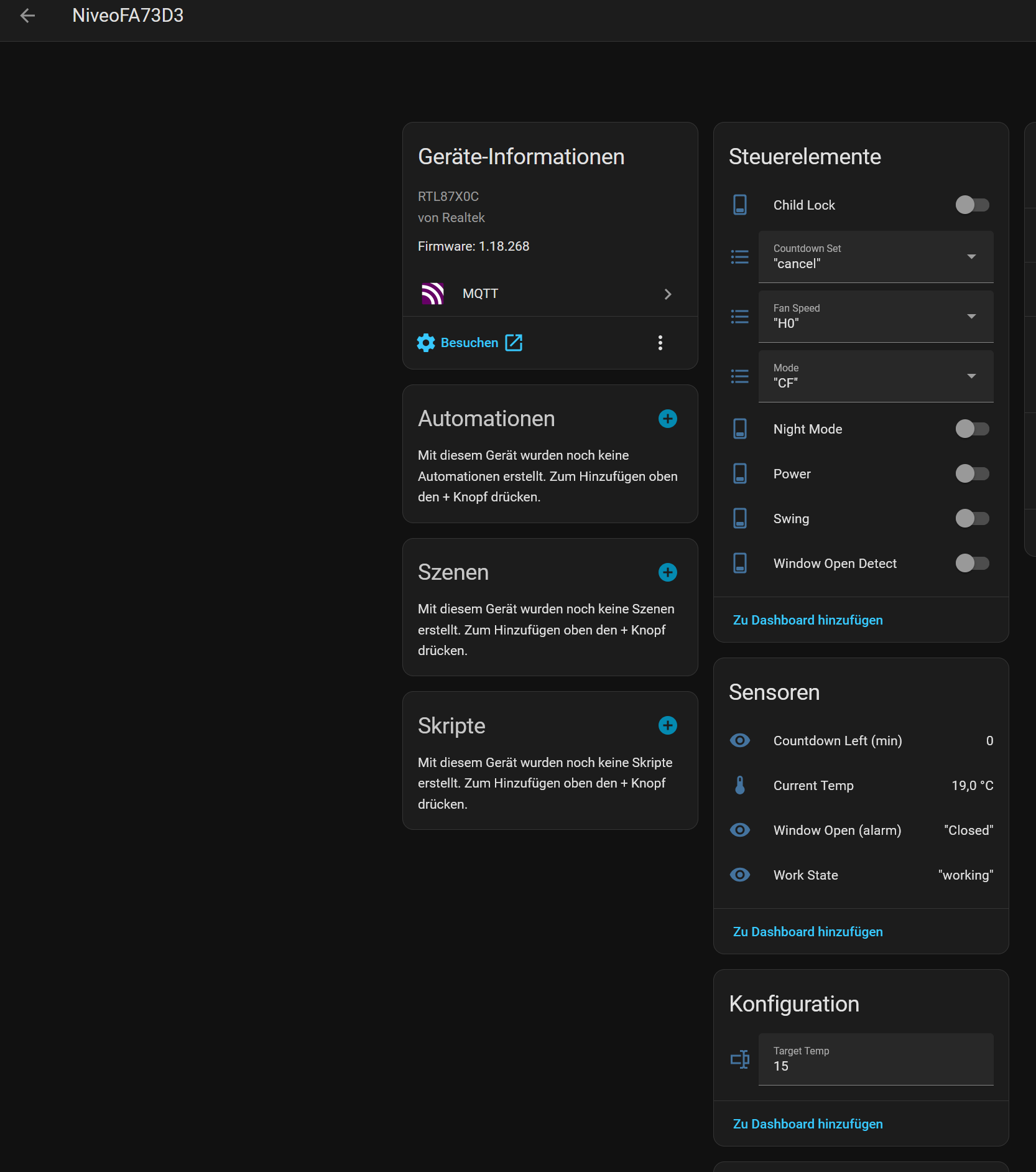
Task: Enable the Child Lock switch
Action: (971, 205)
